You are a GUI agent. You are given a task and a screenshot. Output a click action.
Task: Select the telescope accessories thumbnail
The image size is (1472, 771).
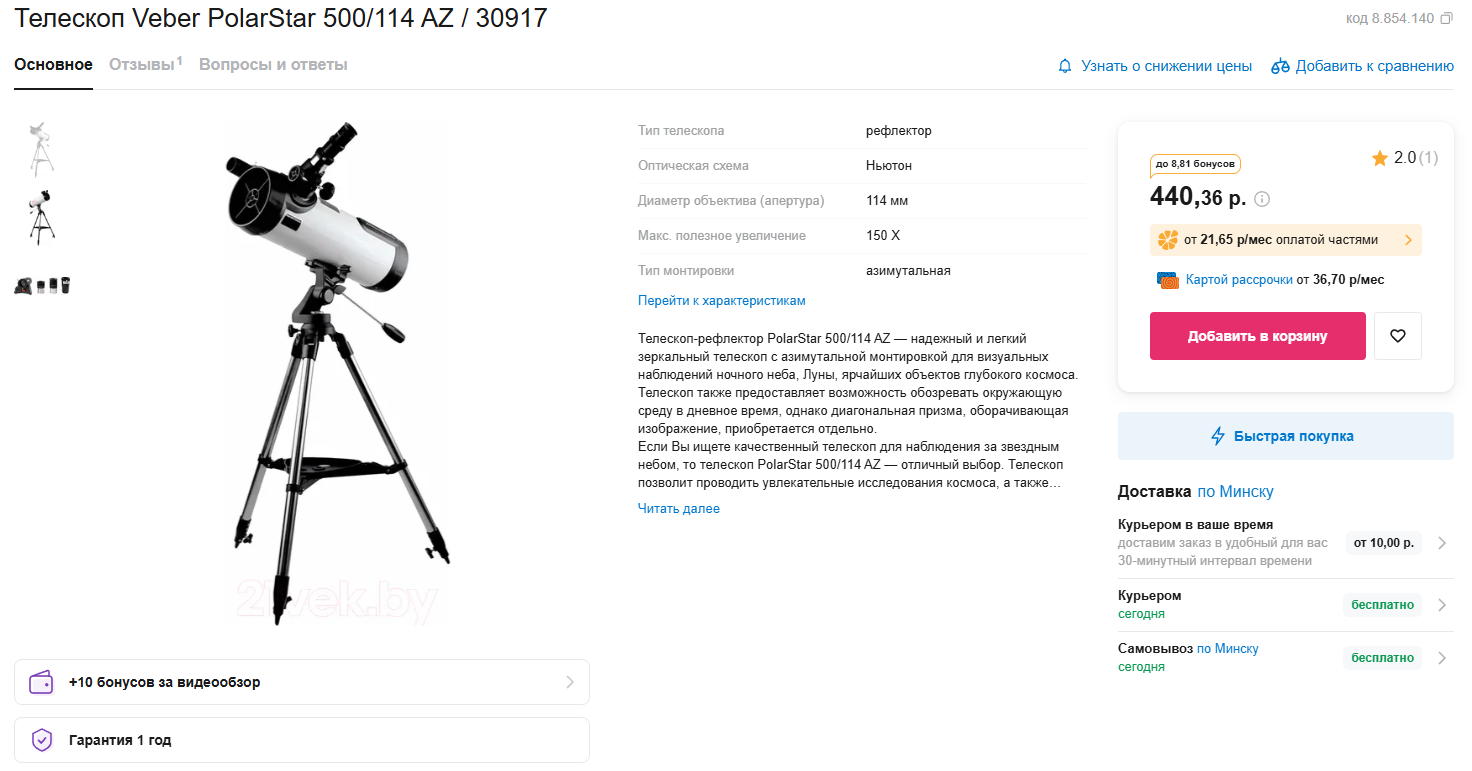43,285
